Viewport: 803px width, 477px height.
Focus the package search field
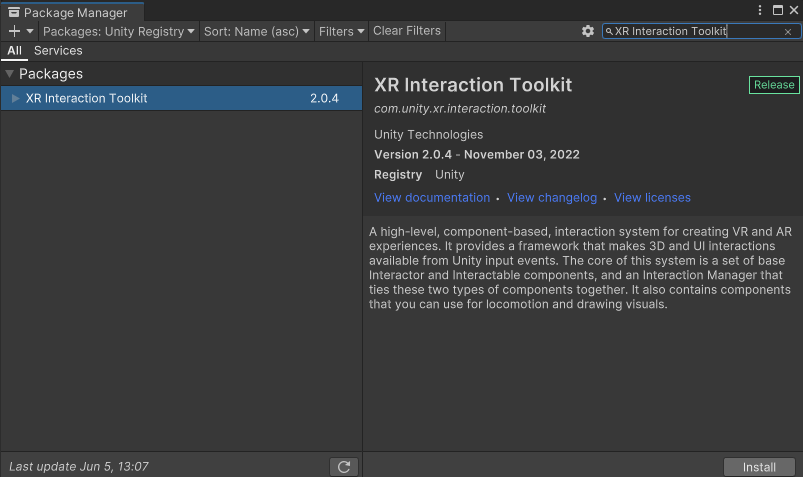click(701, 31)
